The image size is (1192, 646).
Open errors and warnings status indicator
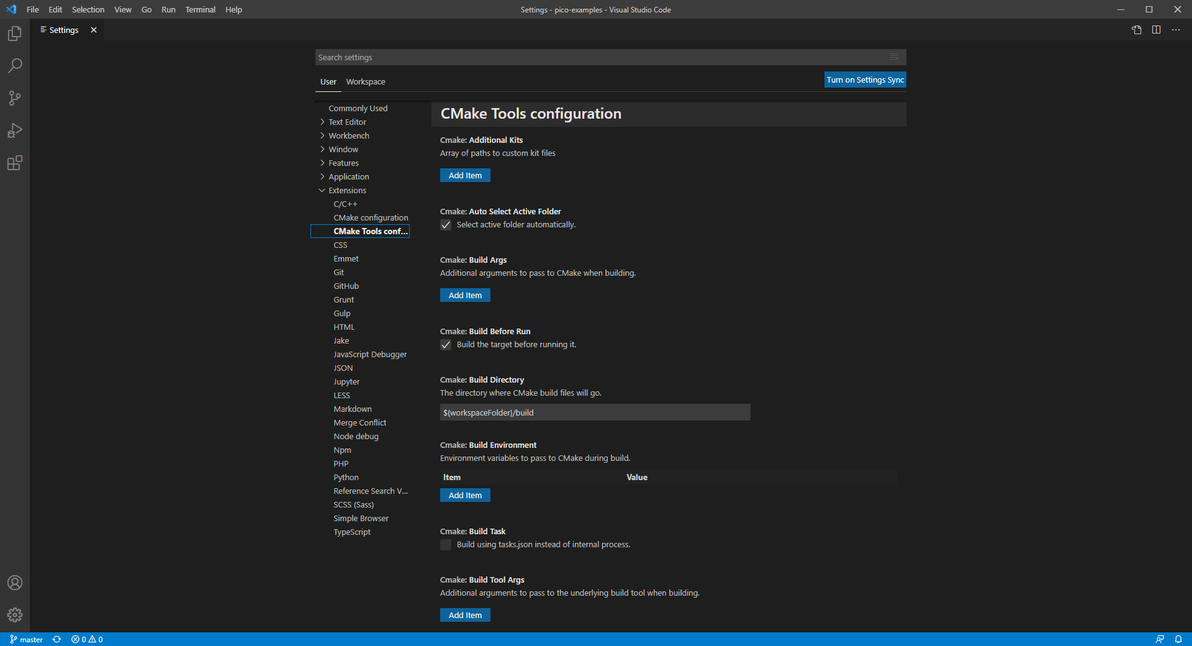(87, 639)
